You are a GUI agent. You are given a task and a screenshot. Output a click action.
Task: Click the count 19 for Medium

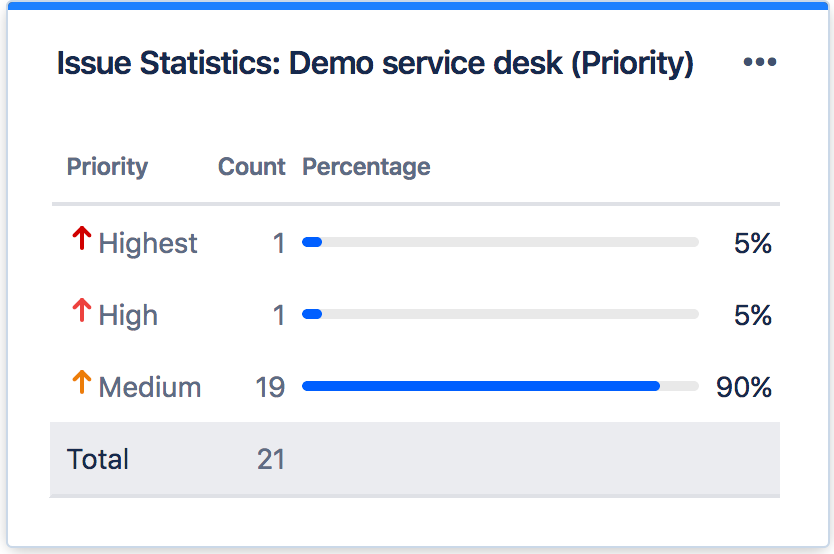tap(270, 387)
